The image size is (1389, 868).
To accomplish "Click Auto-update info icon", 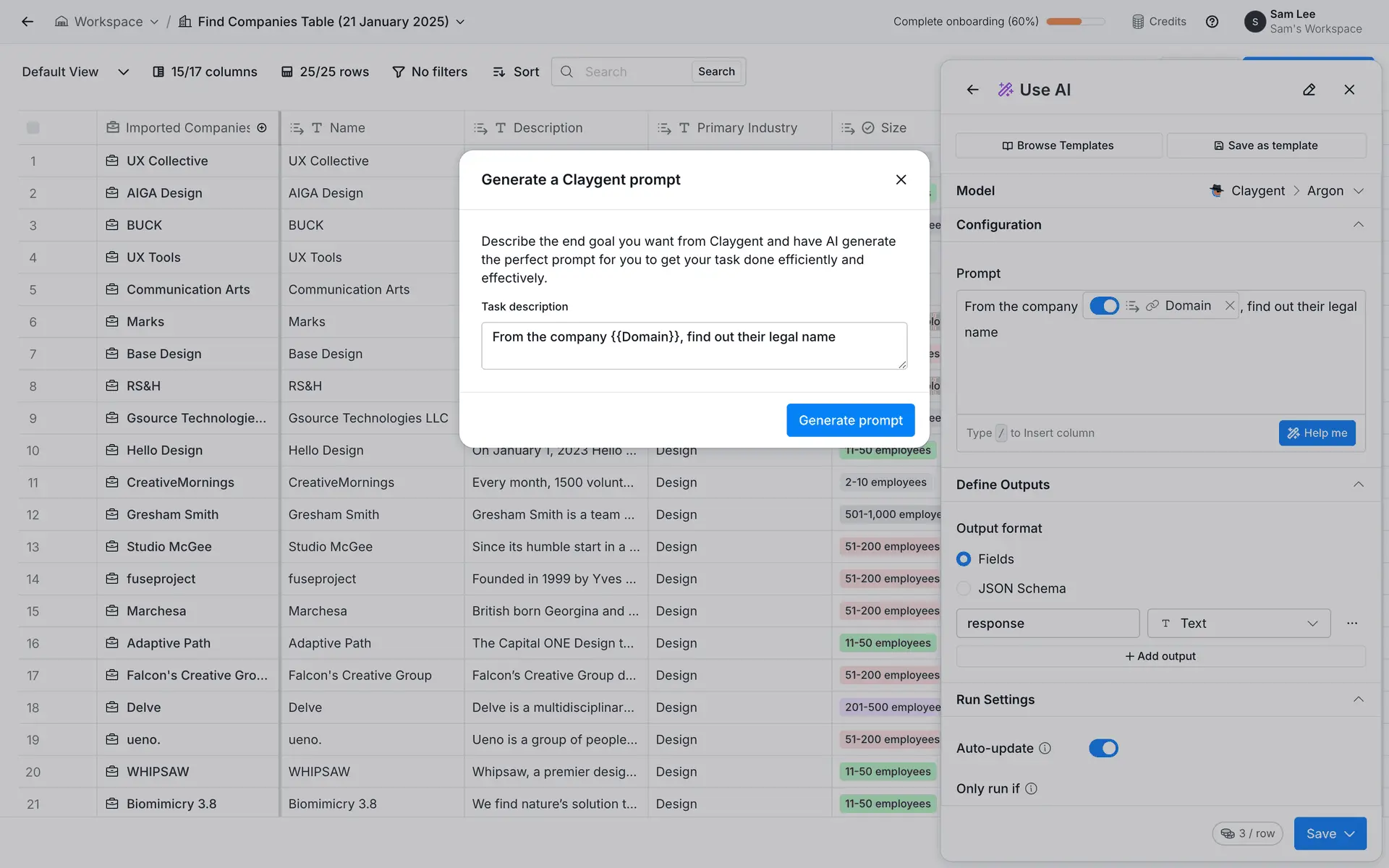I will [x=1045, y=748].
